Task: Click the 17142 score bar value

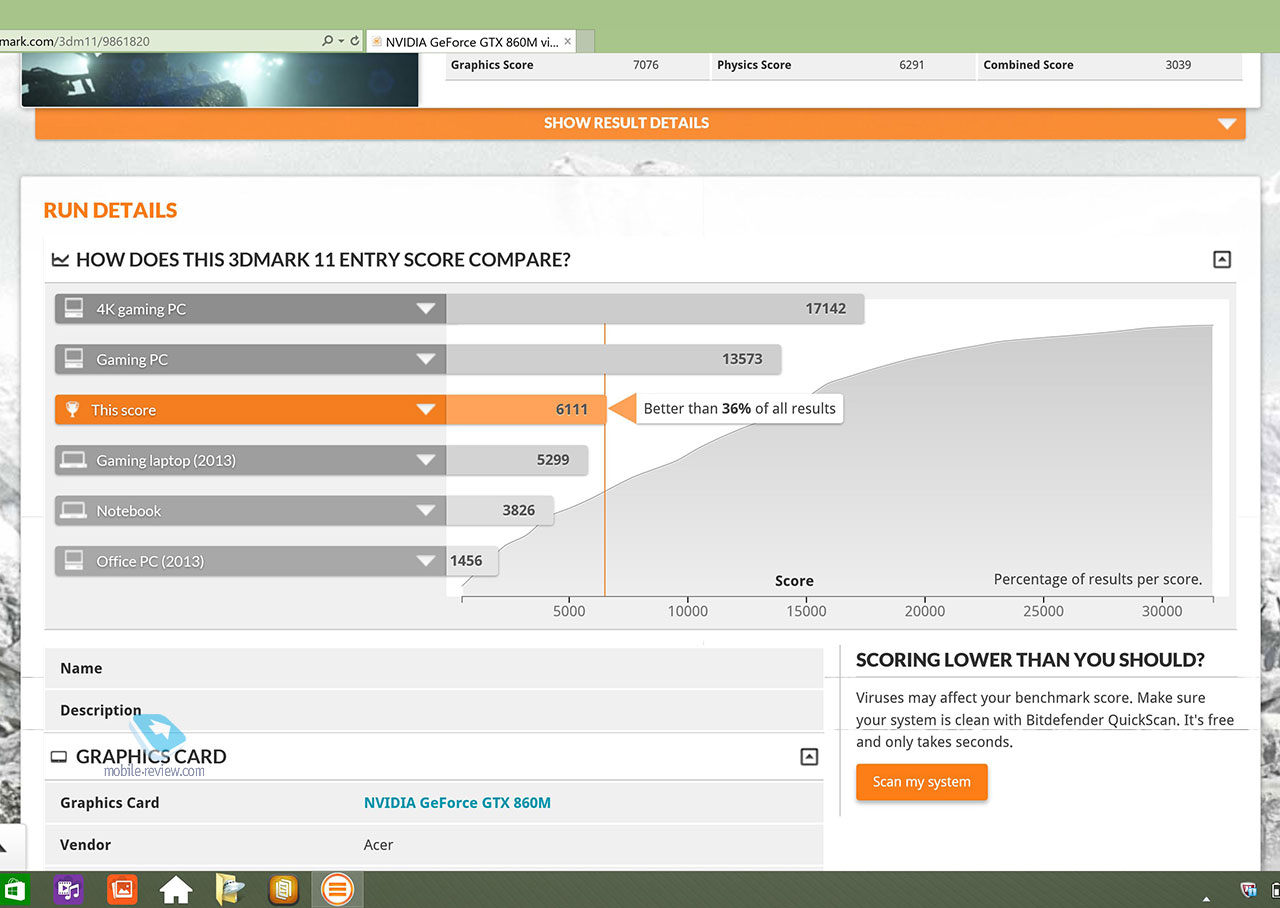Action: (826, 309)
